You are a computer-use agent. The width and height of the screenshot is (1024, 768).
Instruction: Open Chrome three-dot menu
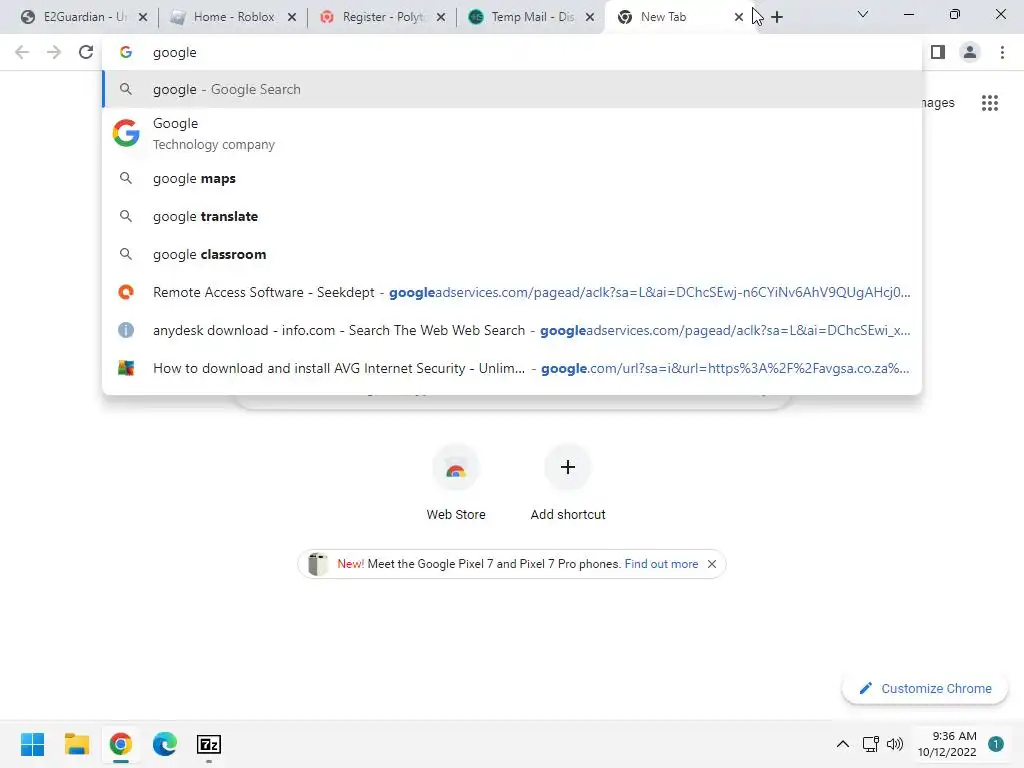coord(1002,52)
